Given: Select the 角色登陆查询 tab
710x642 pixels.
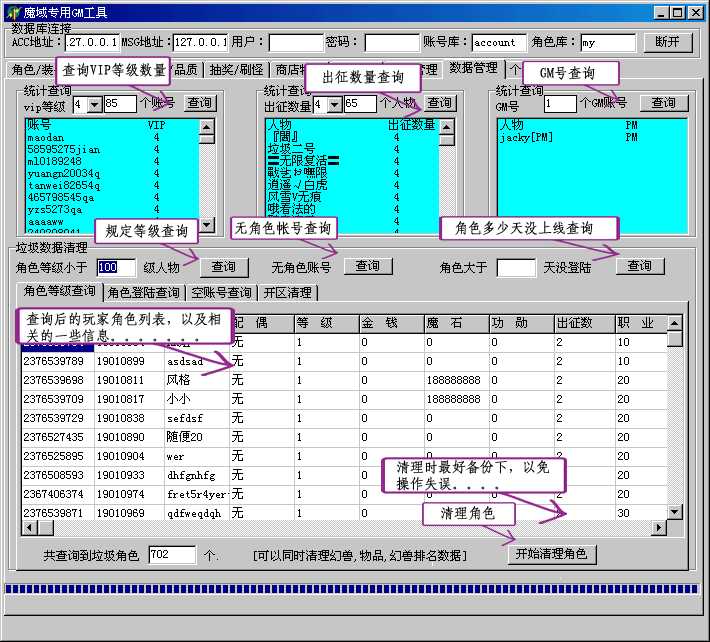Looking at the screenshot, I should click(144, 293).
